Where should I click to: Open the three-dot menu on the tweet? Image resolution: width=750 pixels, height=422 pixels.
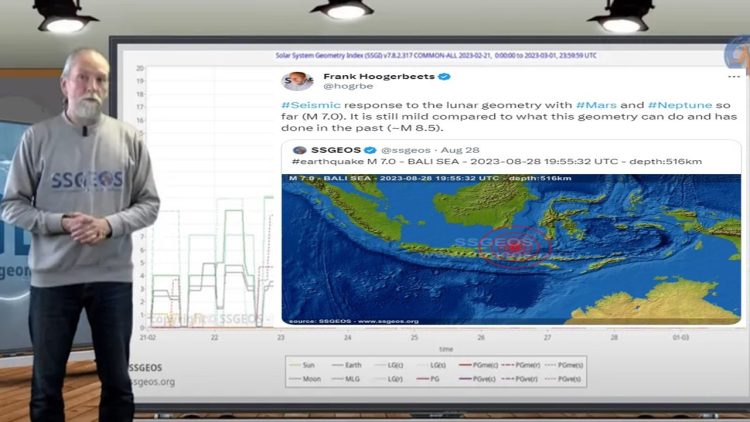click(733, 77)
